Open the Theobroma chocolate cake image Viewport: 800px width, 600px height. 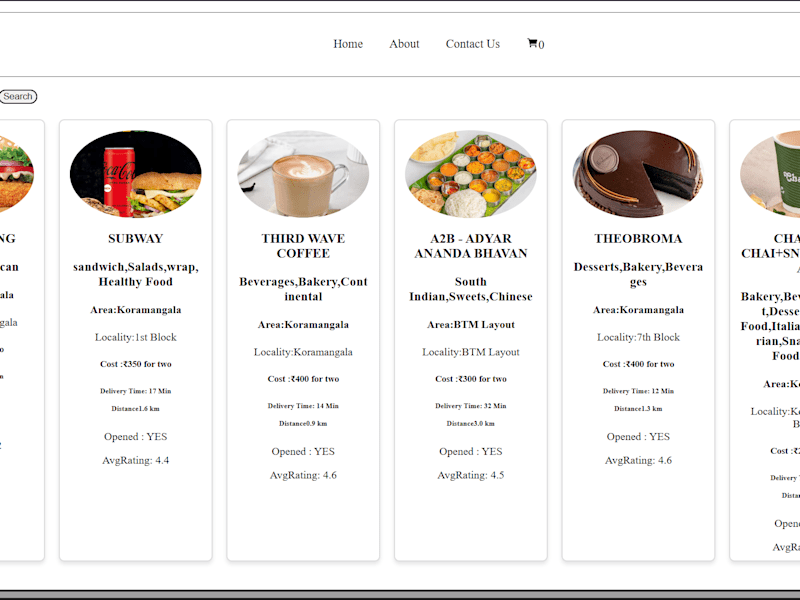pos(638,174)
